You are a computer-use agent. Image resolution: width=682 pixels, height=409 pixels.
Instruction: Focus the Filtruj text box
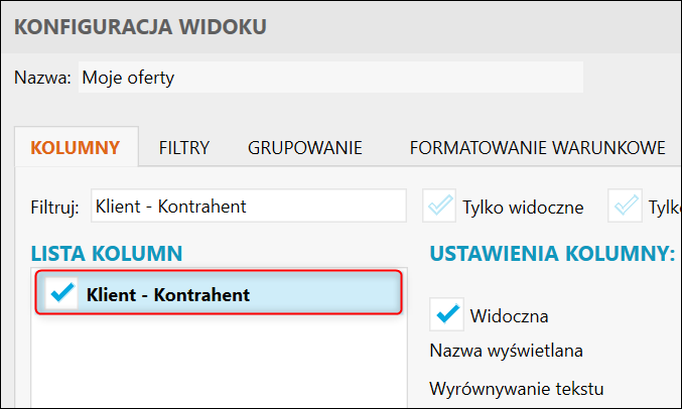pyautogui.click(x=248, y=207)
